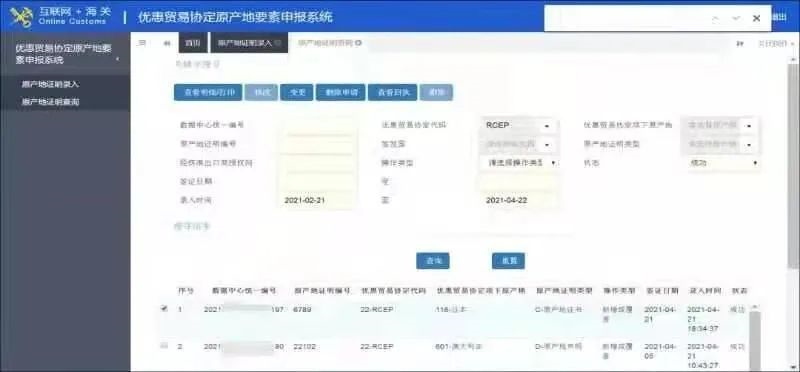Image resolution: width=800 pixels, height=372 pixels.
Task: Toggle the sidebar hamburger menu icon
Action: click(142, 43)
